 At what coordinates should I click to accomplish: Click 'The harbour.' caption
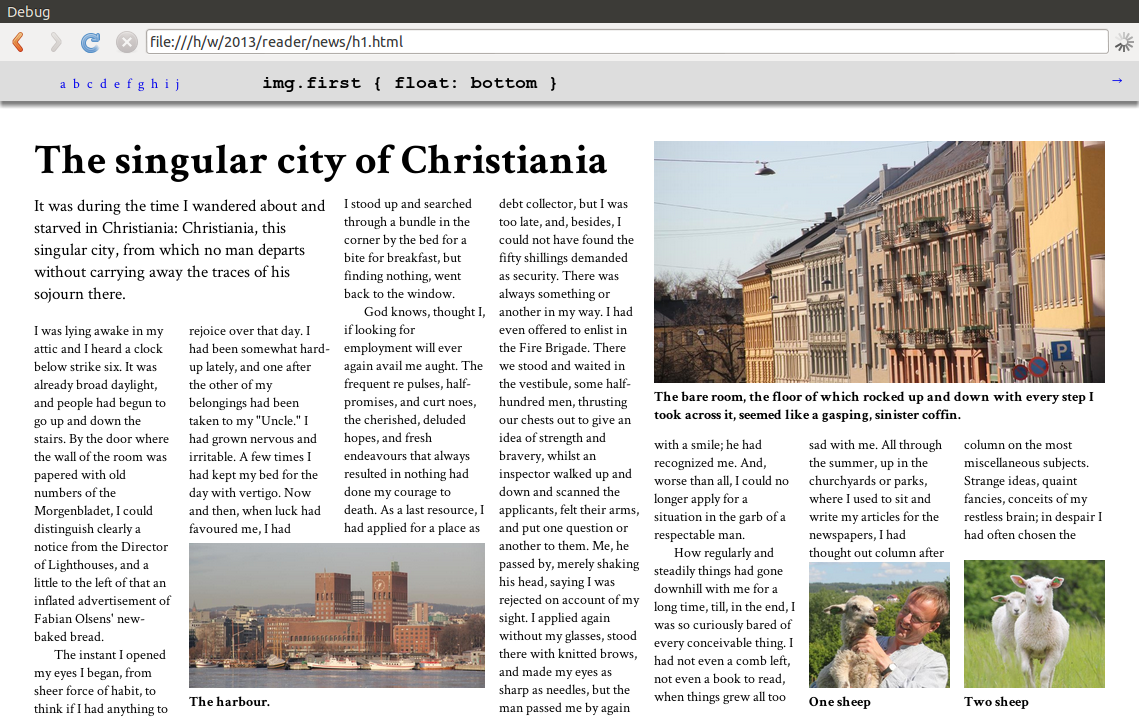click(230, 702)
